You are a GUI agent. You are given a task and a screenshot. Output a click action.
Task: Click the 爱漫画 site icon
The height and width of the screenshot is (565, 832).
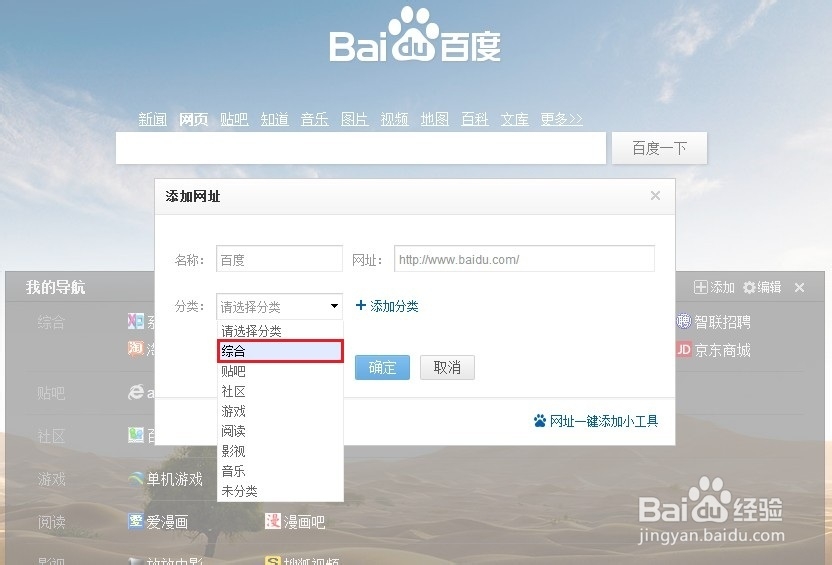point(136,521)
